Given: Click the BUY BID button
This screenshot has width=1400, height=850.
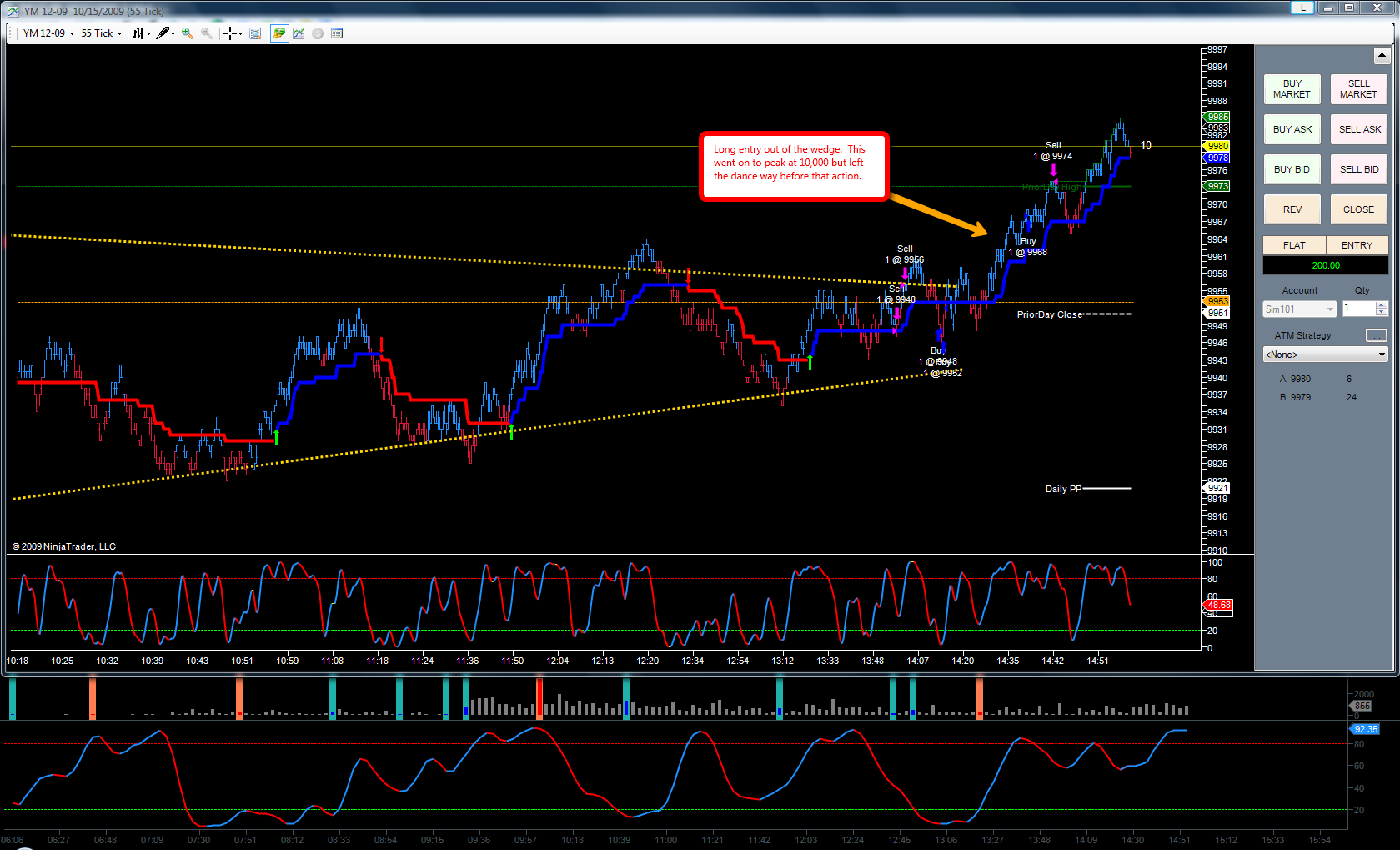Looking at the screenshot, I should pyautogui.click(x=1292, y=169).
